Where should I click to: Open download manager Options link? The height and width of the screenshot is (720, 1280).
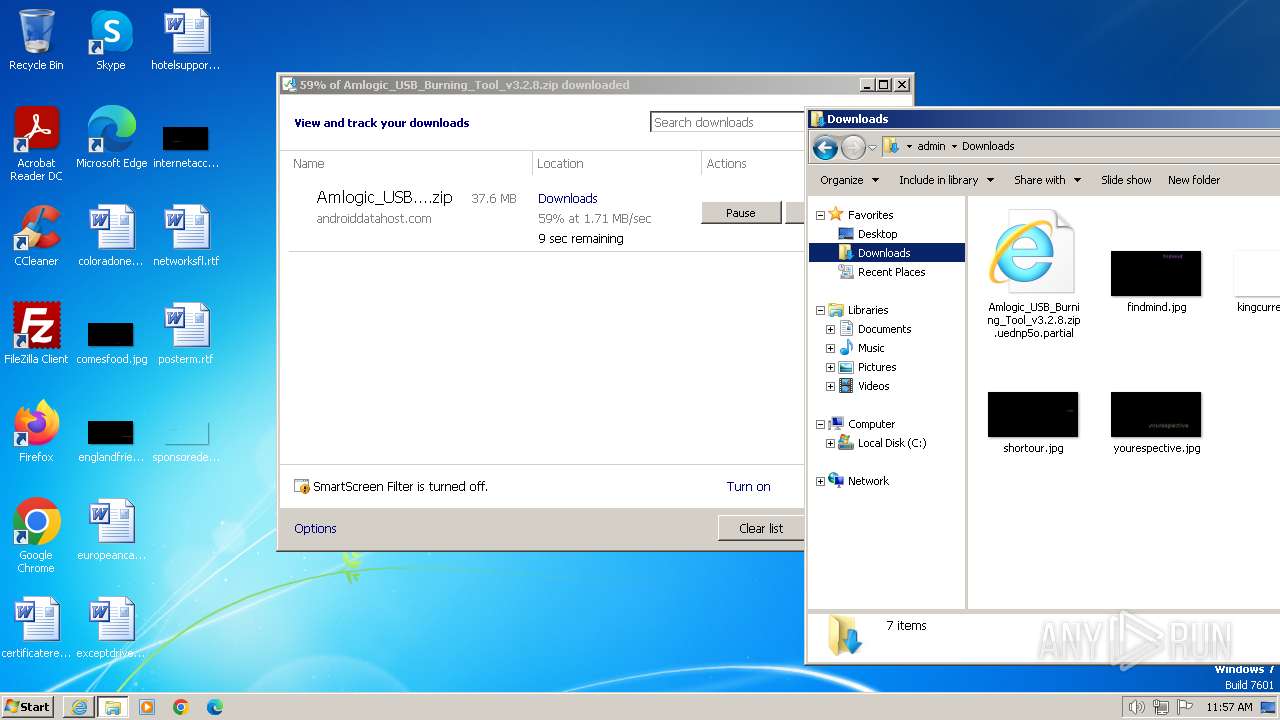point(315,528)
